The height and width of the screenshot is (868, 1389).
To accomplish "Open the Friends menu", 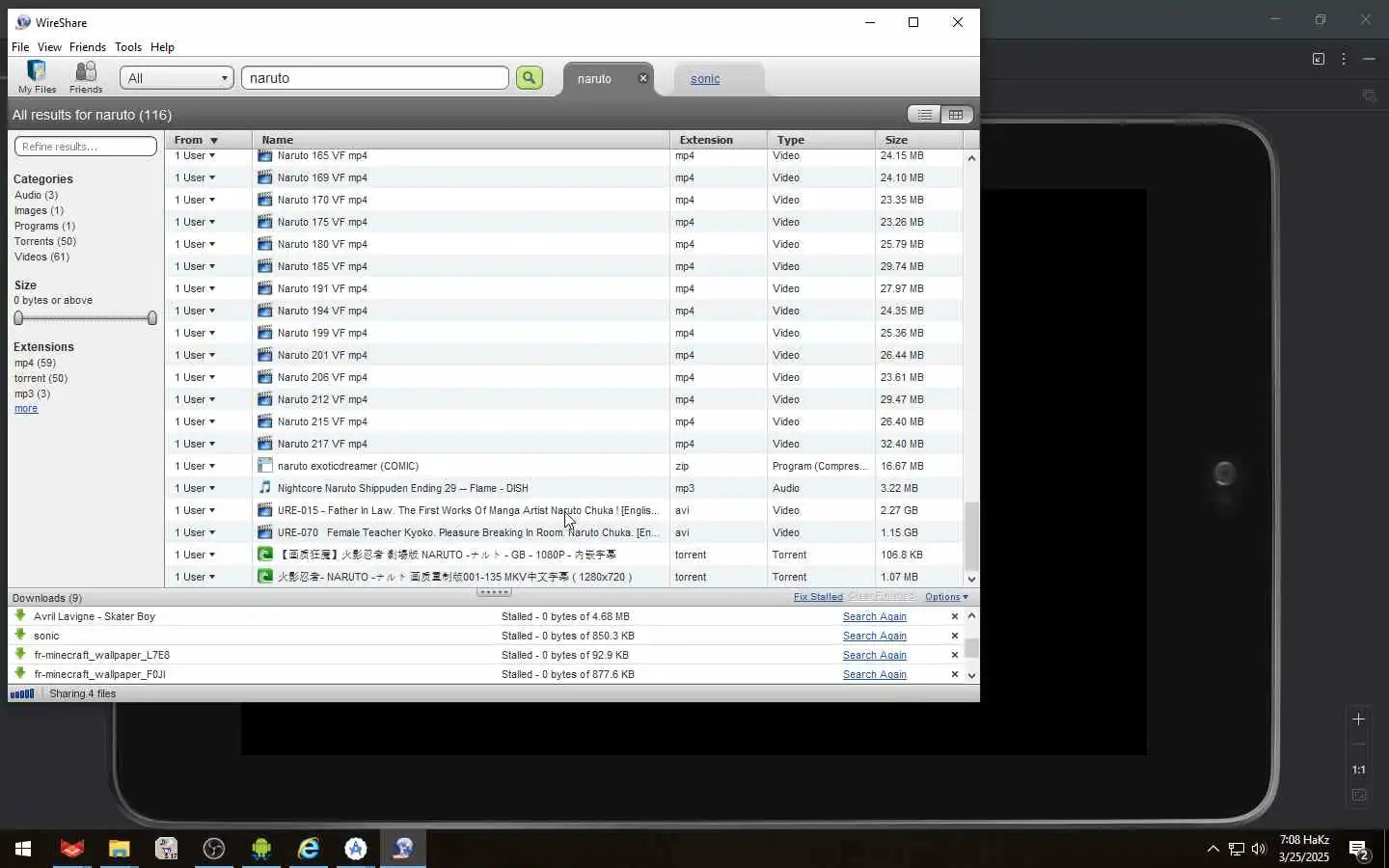I will click(x=88, y=47).
